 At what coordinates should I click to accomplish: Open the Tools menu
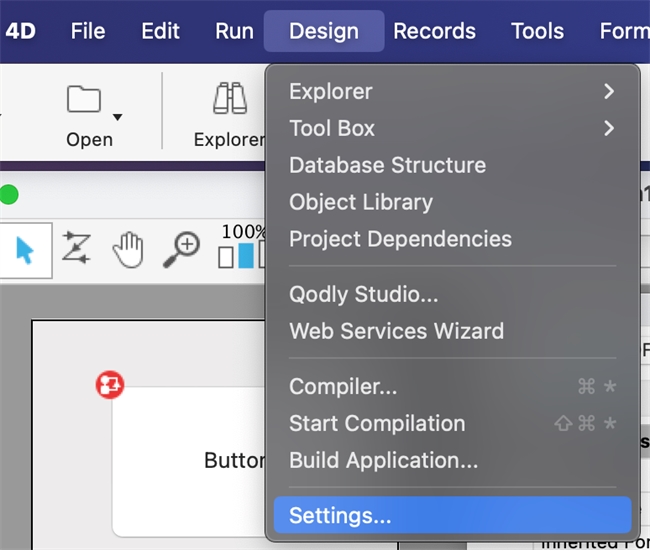pyautogui.click(x=537, y=31)
